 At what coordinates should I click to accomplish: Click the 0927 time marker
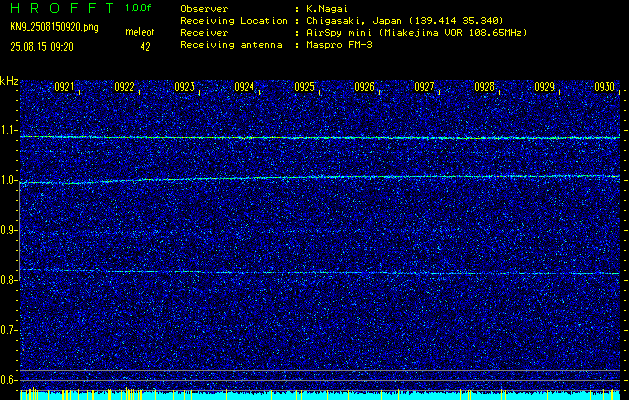(x=424, y=87)
